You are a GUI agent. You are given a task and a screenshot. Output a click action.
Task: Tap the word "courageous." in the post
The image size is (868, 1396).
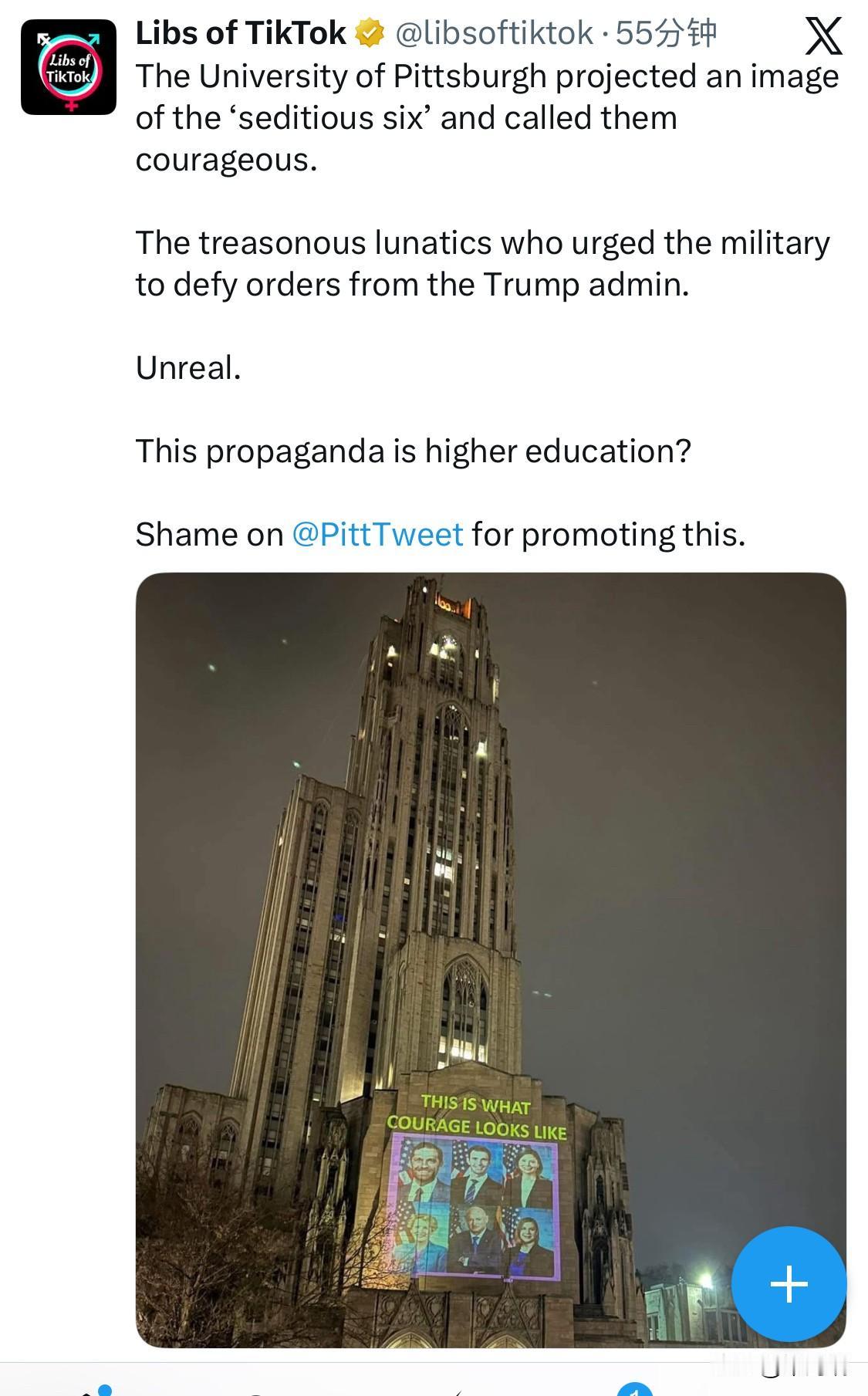coord(226,160)
